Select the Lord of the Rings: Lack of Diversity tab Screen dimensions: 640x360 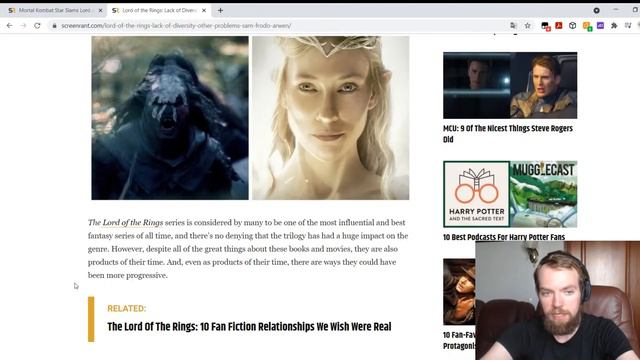point(159,10)
